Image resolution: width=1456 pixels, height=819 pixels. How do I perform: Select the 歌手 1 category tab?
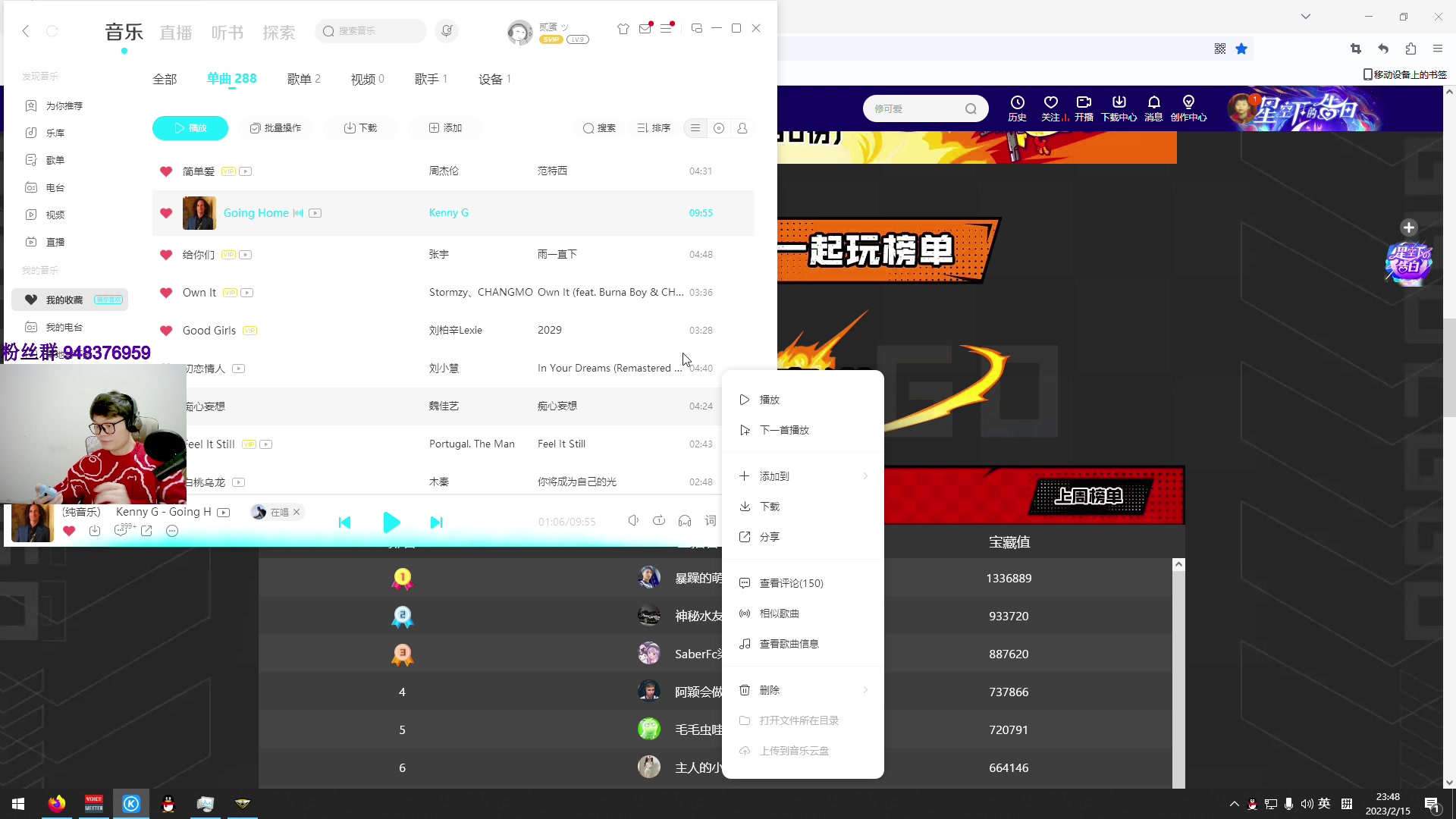point(431,79)
